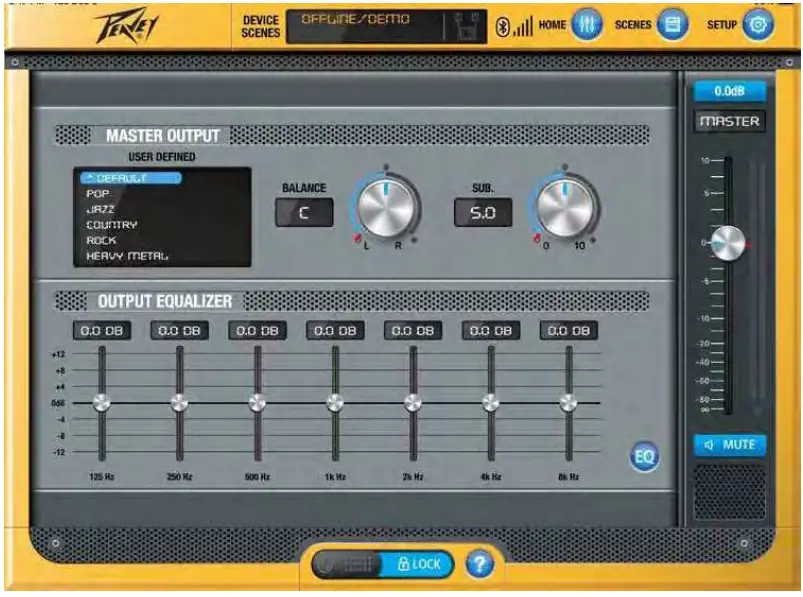This screenshot has width=803, height=597.
Task: Open the Scenes icon
Action: (x=672, y=25)
